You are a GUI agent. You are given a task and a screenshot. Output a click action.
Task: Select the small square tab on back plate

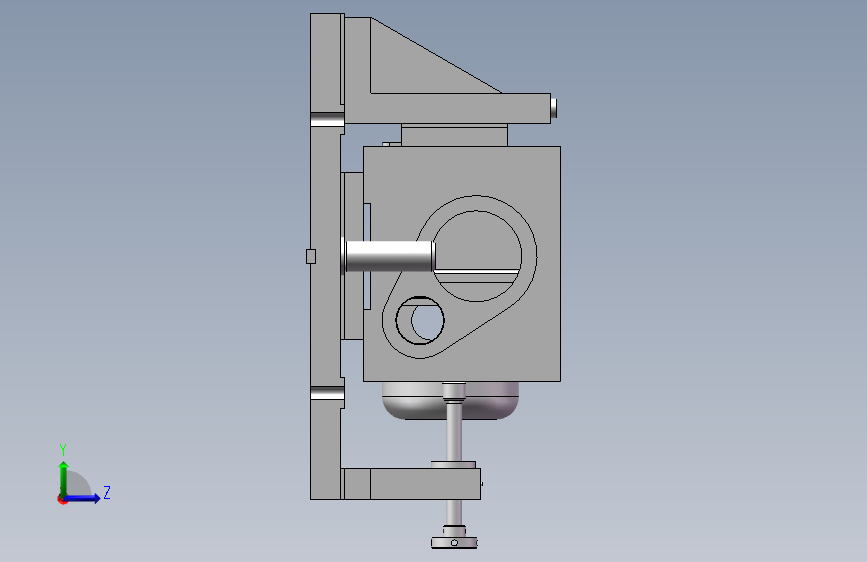click(x=311, y=256)
